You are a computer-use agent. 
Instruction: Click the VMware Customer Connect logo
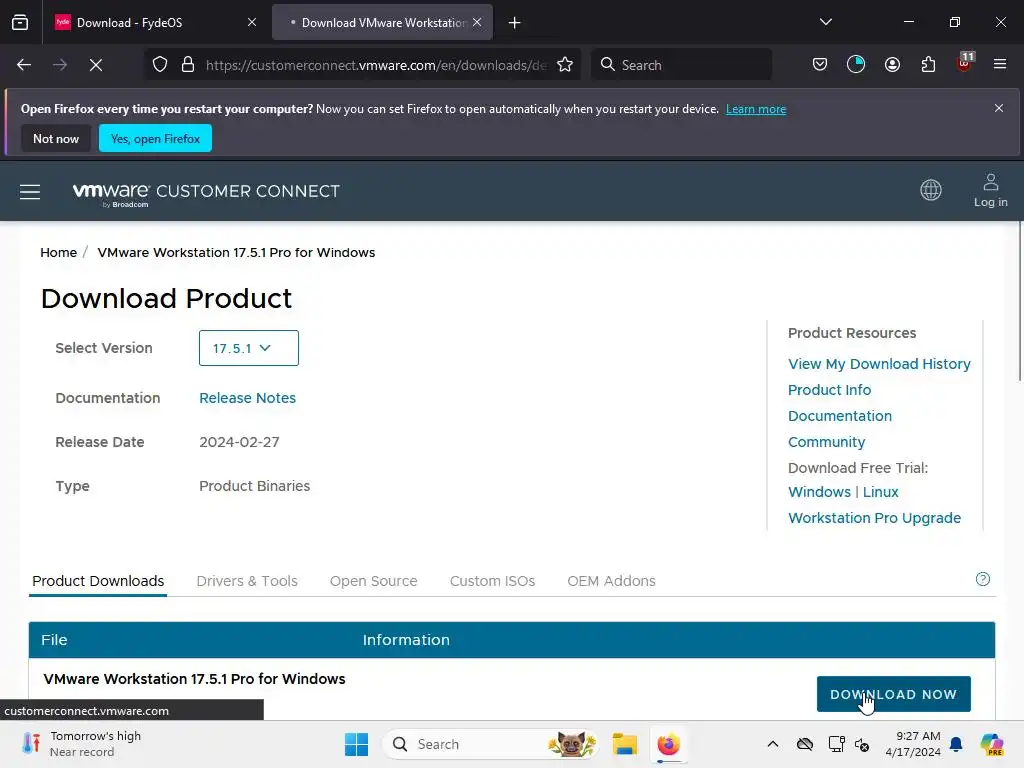tap(206, 192)
